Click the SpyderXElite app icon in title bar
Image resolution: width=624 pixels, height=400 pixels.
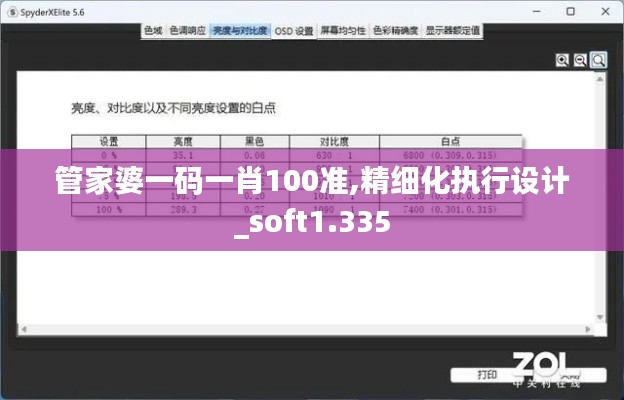(12, 12)
